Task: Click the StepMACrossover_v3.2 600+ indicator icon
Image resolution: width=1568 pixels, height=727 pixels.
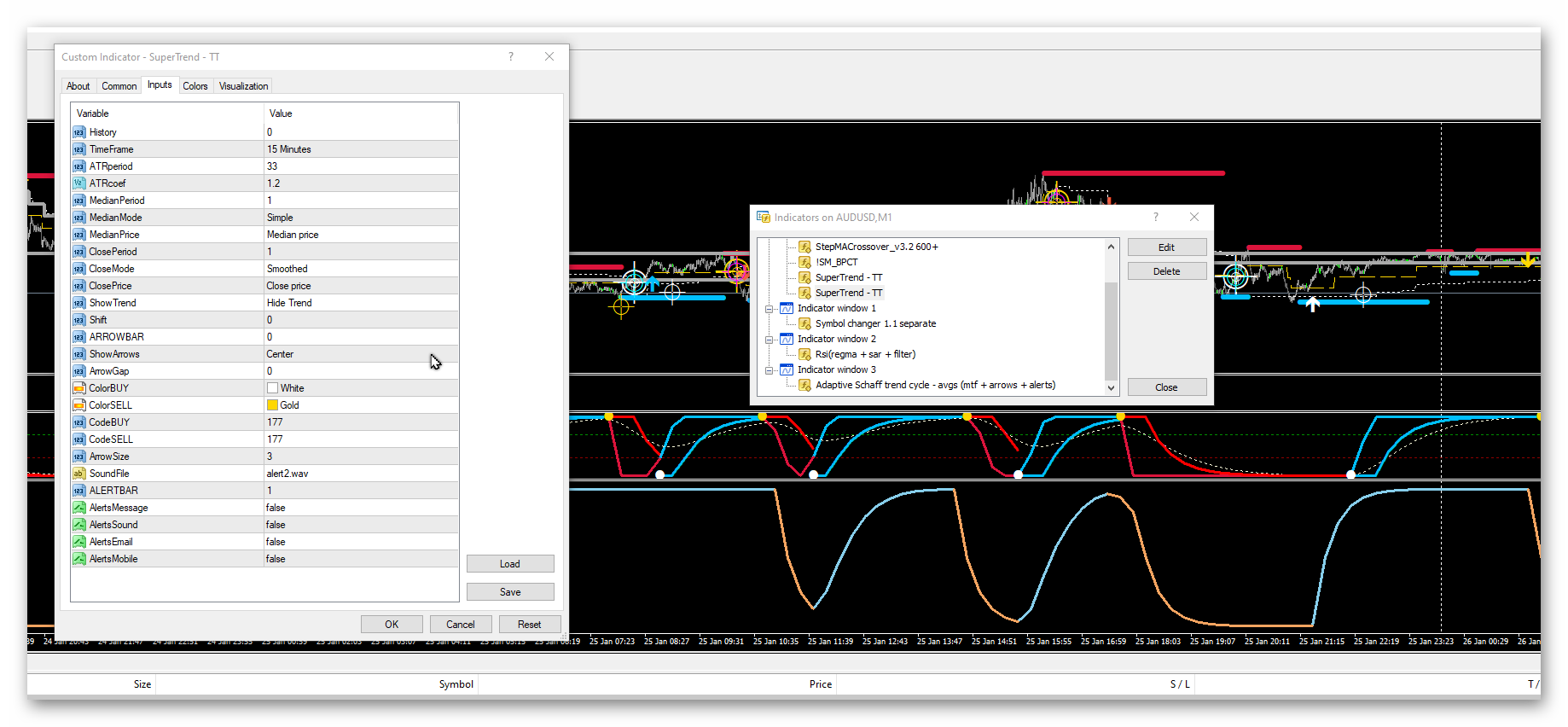Action: 804,247
